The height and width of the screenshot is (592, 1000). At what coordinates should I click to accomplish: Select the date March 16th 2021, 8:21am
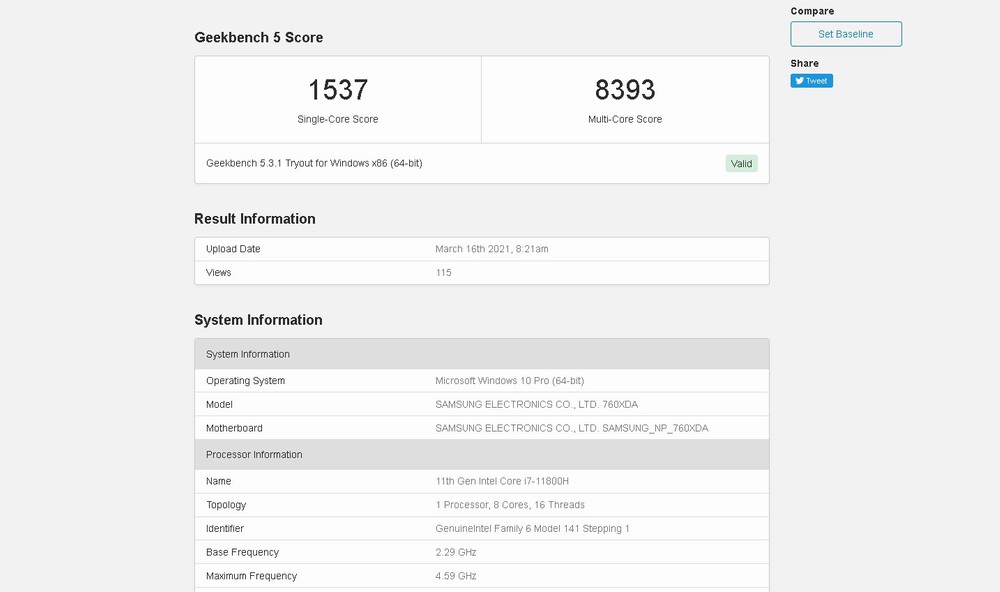492,249
